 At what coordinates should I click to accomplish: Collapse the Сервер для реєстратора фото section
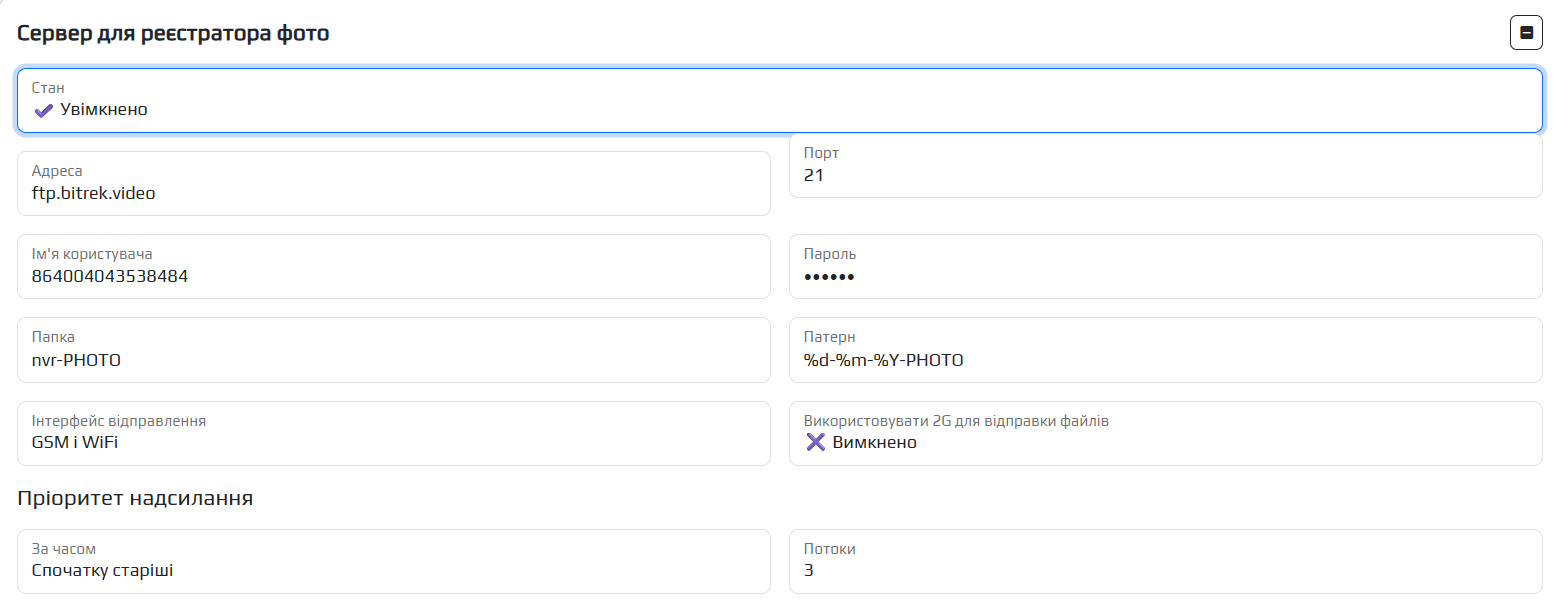pos(1526,33)
